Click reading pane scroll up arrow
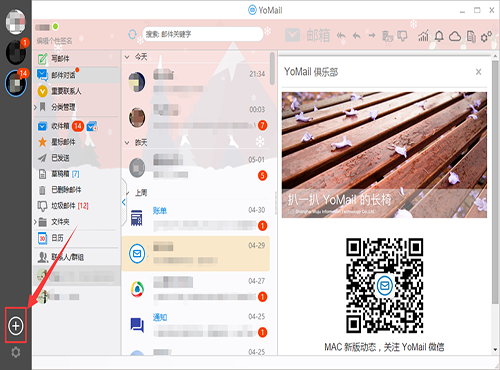Viewport: 500px width, 370px height. tap(495, 57)
